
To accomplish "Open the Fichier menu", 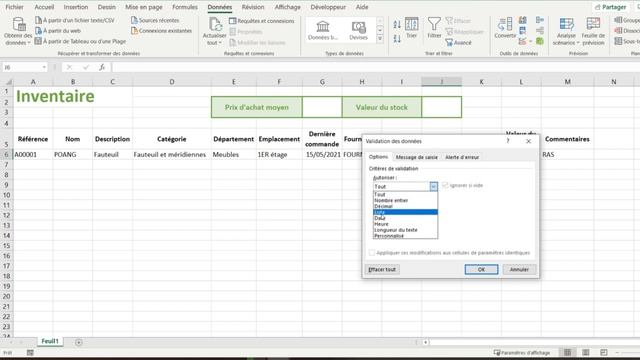I will tap(14, 7).
